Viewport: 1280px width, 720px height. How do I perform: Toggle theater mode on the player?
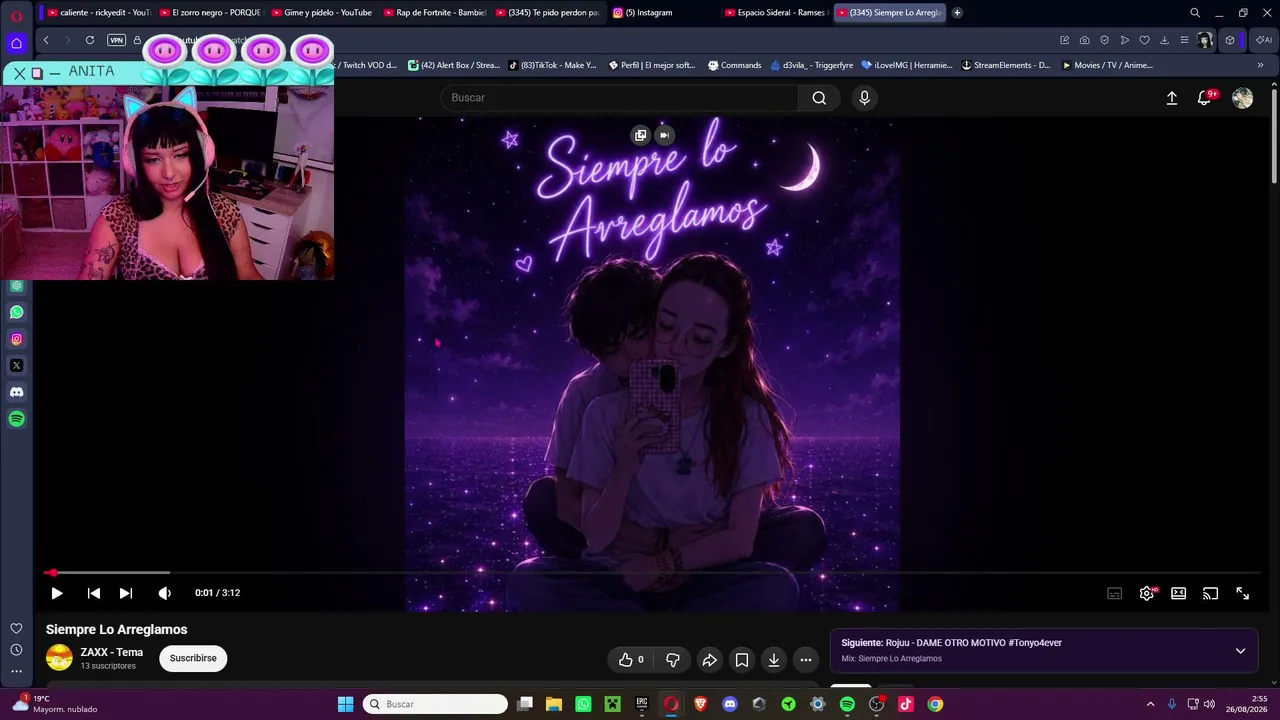[1179, 593]
